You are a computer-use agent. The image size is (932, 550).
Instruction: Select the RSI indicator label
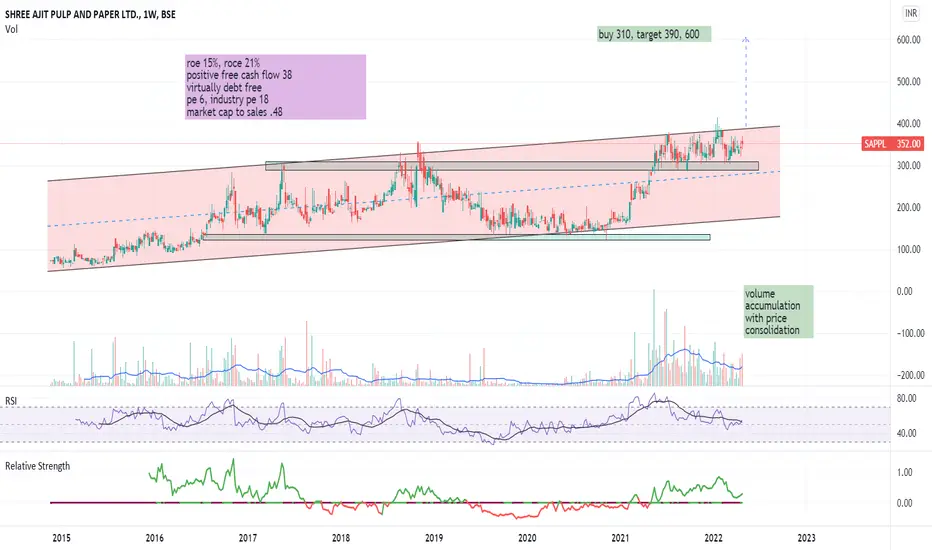pos(11,401)
